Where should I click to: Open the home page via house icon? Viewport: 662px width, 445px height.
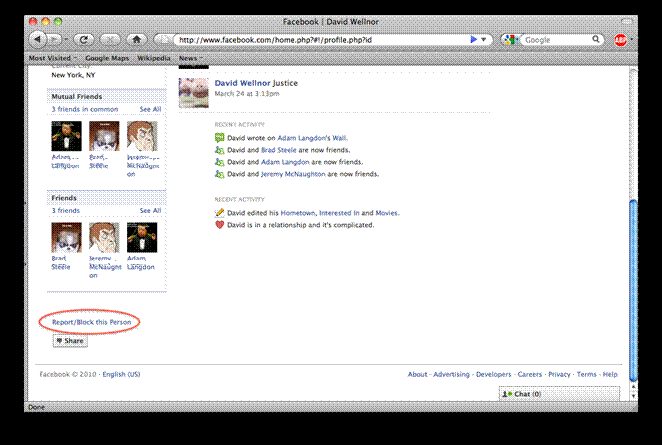pos(136,40)
